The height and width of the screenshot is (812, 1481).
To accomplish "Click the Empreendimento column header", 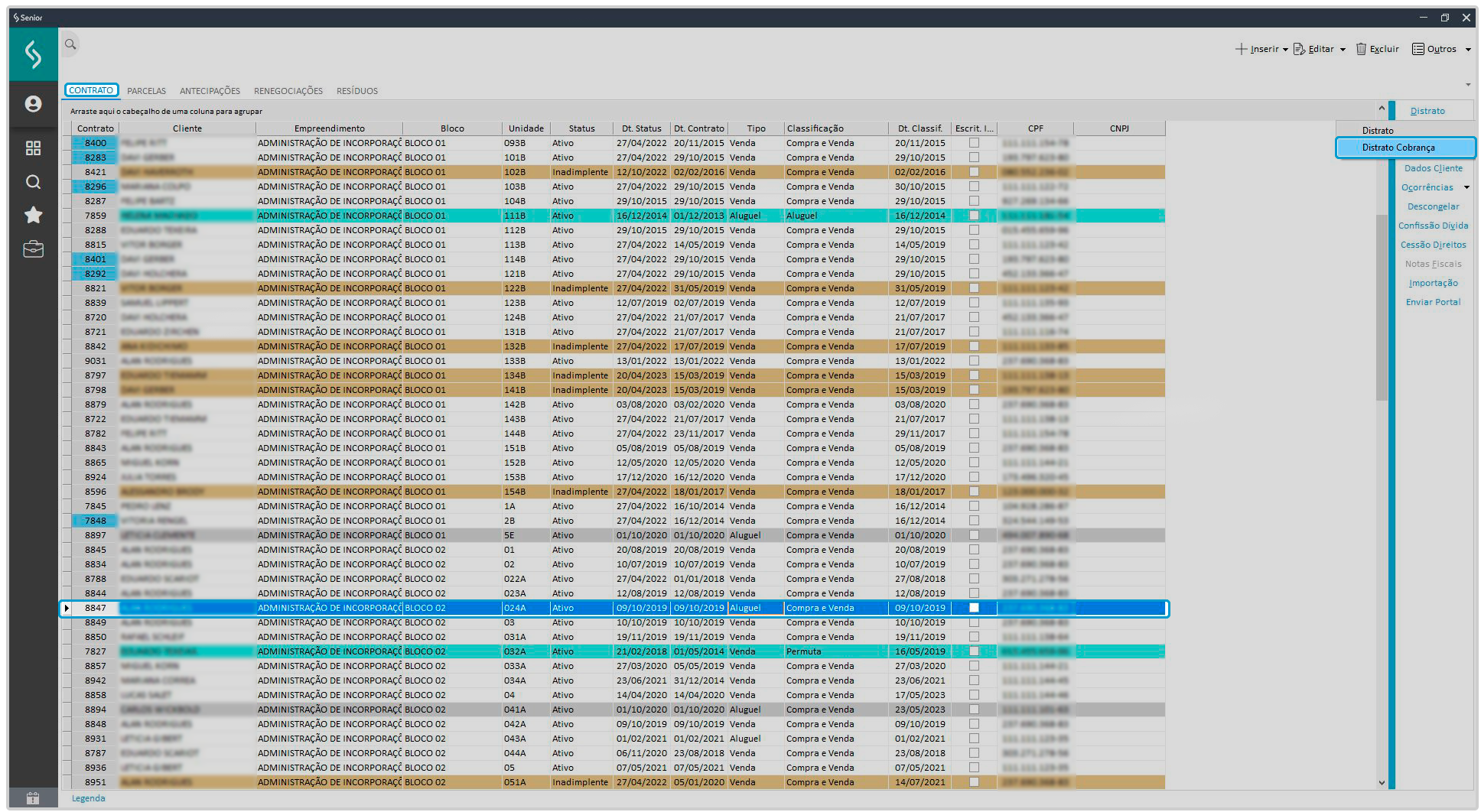I will 330,128.
